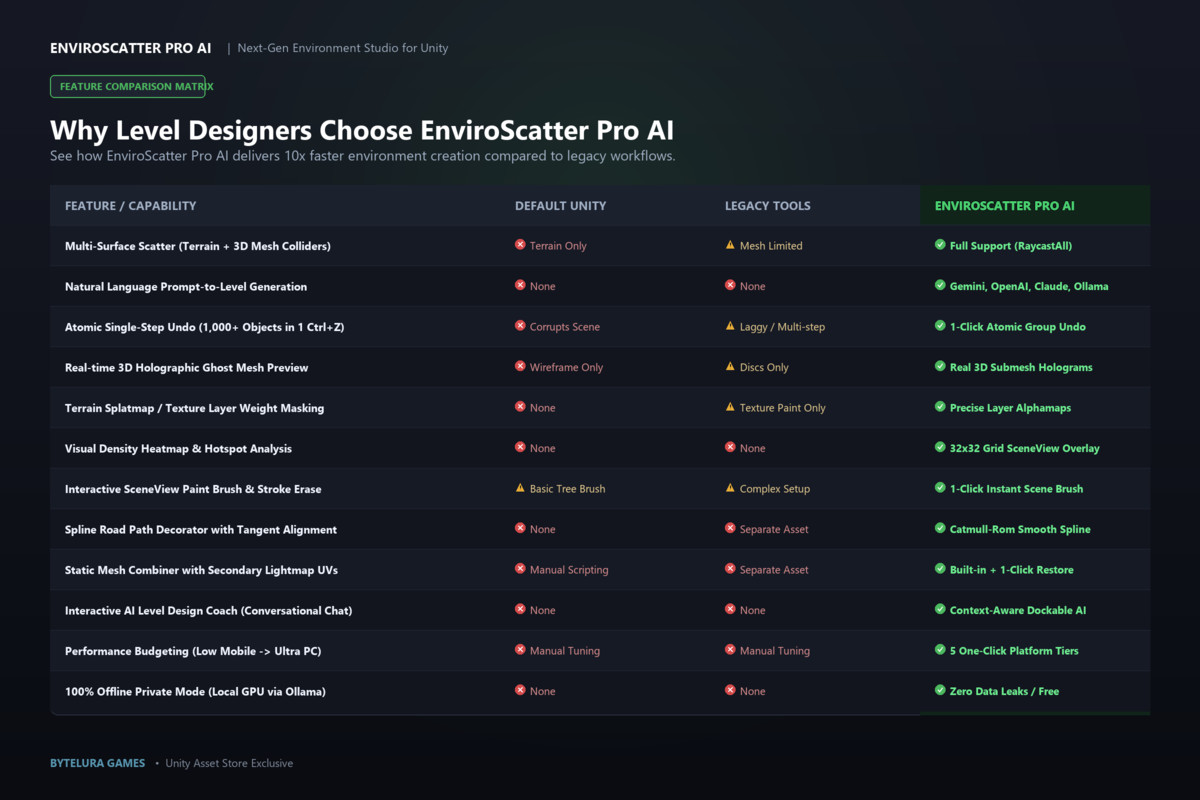Click the "ENVIROSCATTER PRO AI" logo text in the header
The height and width of the screenshot is (800, 1200).
click(131, 48)
